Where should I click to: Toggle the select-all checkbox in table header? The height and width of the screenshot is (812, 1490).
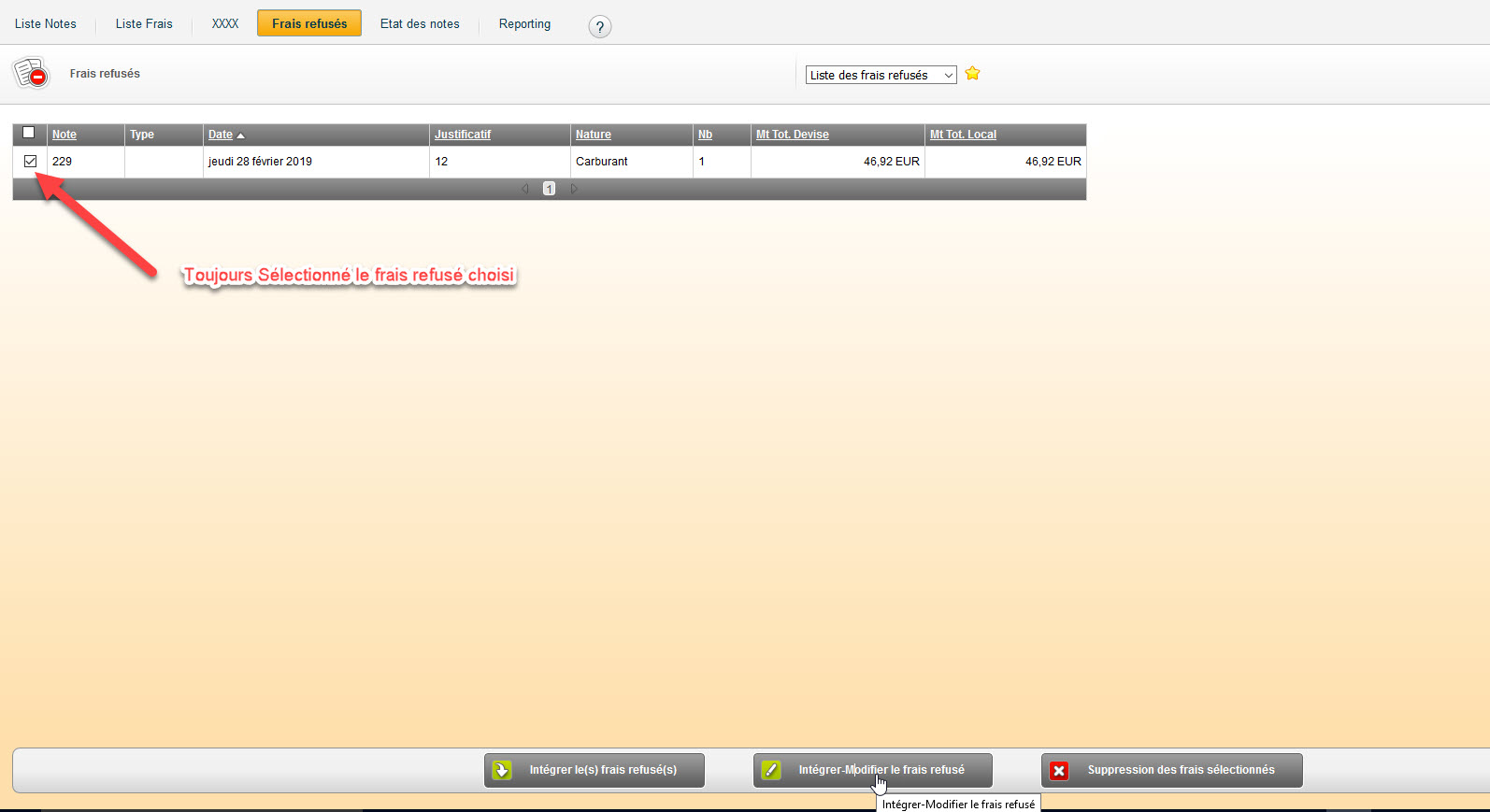[x=28, y=133]
